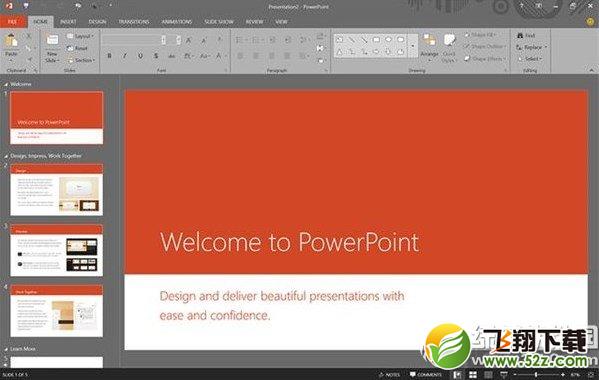The image size is (599, 380).
Task: Open the Arrange tool icon
Action: (429, 40)
